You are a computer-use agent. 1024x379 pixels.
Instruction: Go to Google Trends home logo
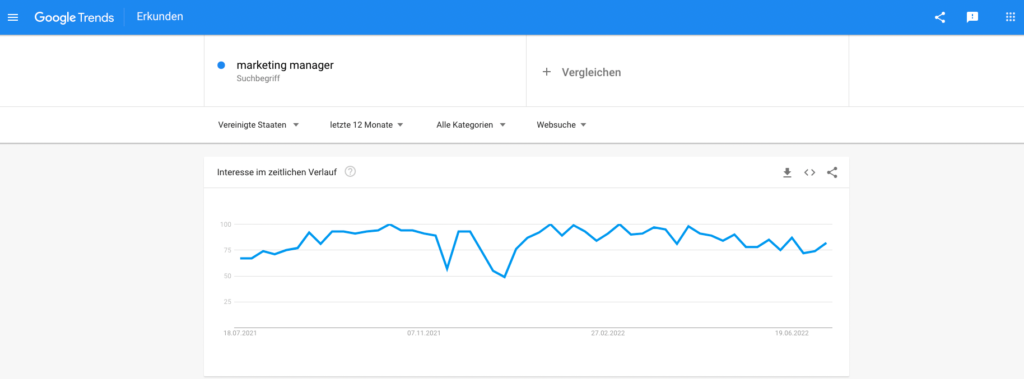point(74,18)
